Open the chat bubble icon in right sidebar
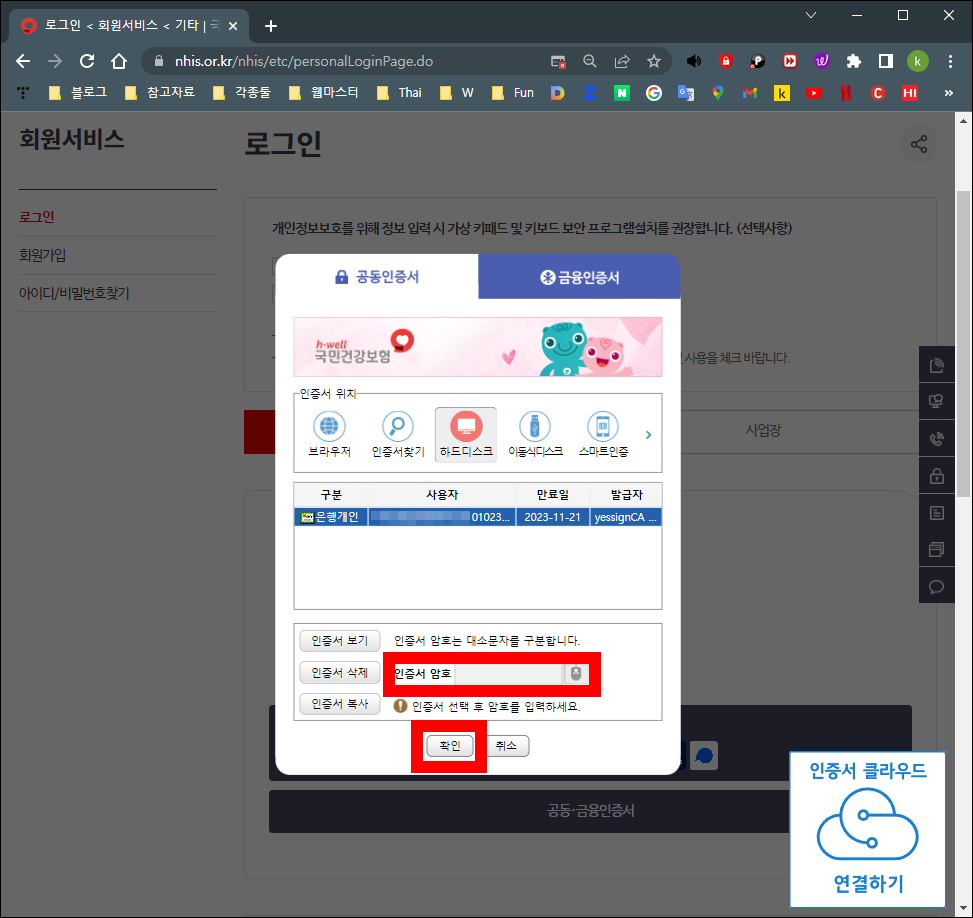The image size is (973, 918). (936, 585)
